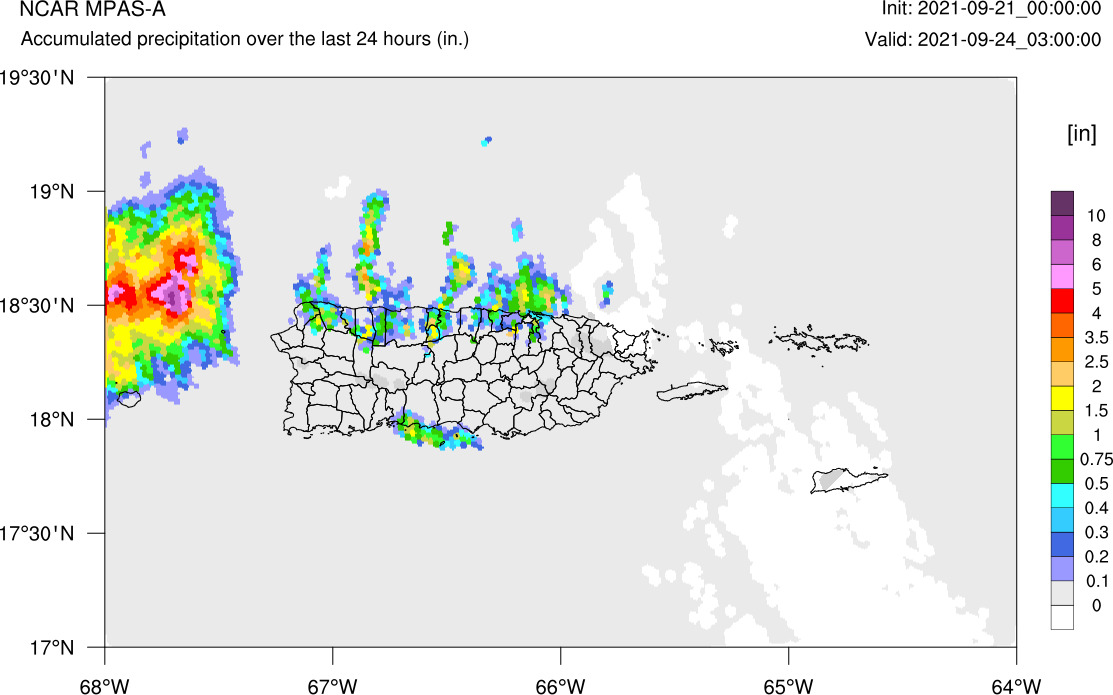Image resolution: width=1113 pixels, height=695 pixels.
Task: Click the legend value "0.1"
Action: click(1097, 581)
